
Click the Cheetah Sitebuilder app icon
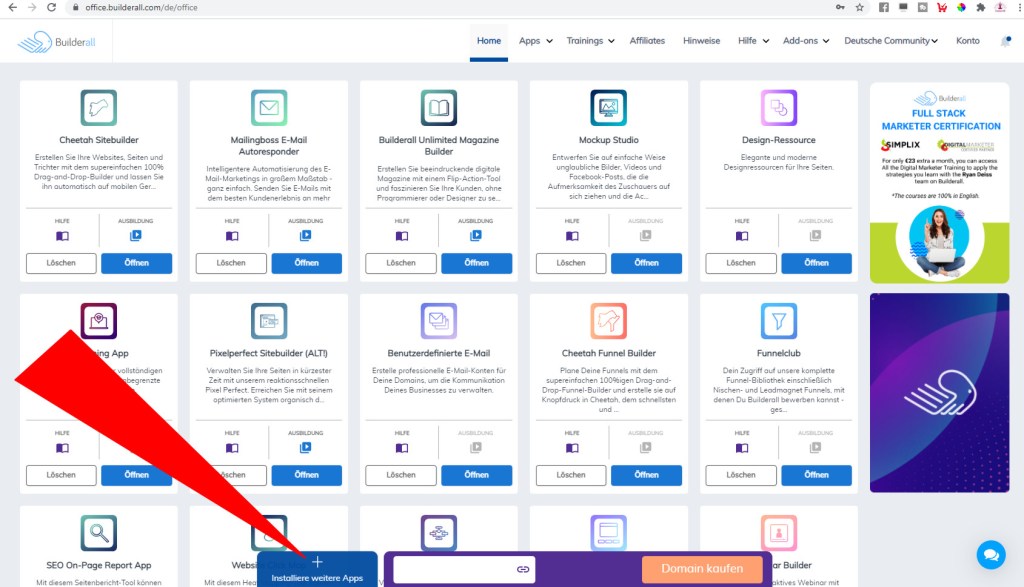pos(99,107)
